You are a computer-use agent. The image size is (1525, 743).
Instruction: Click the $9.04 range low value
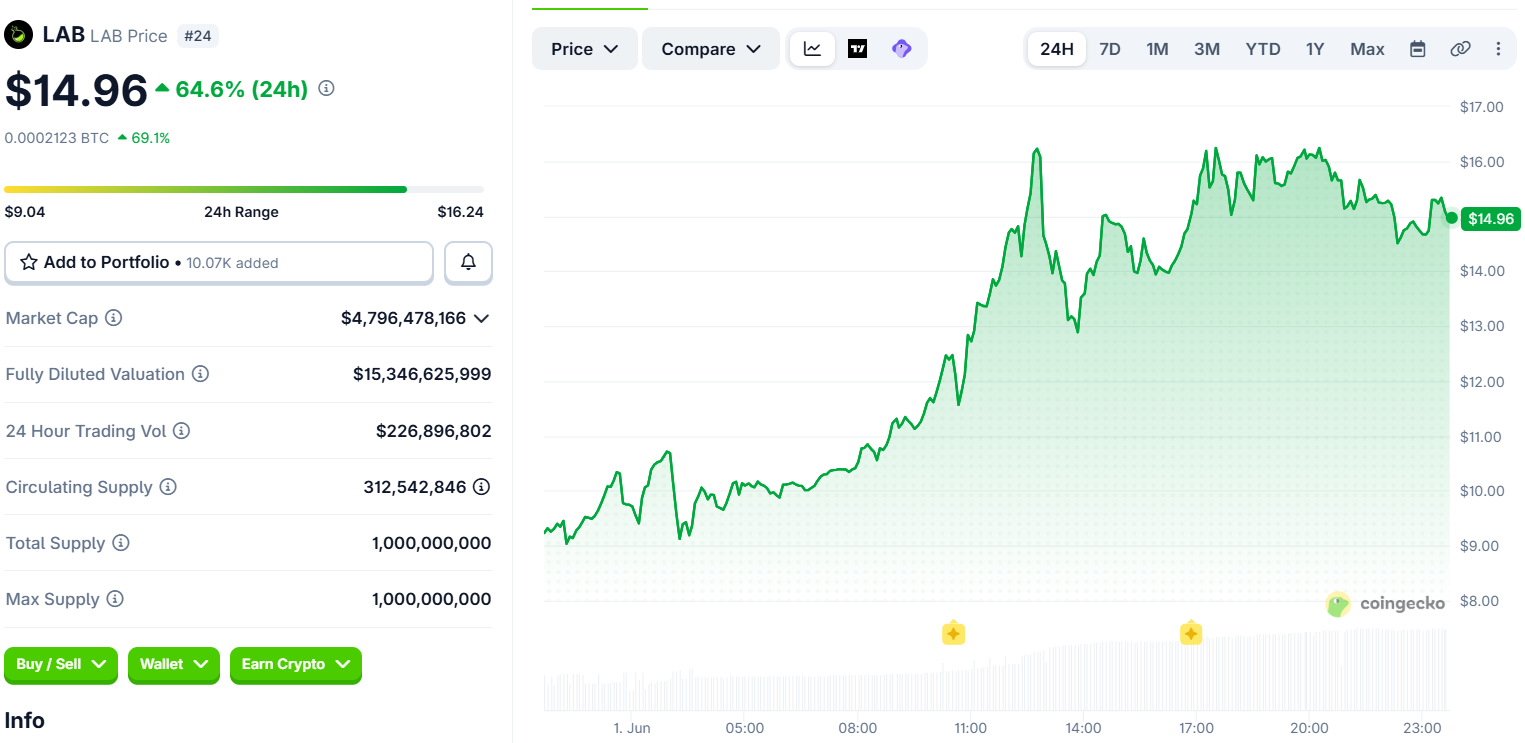coord(25,212)
